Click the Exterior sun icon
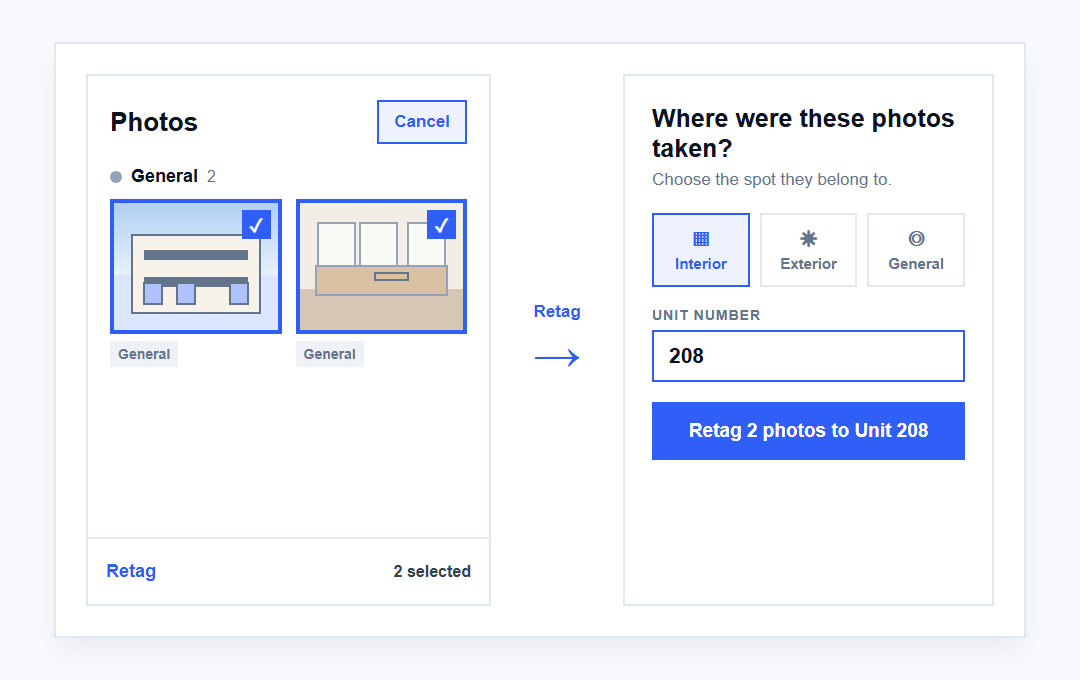1080x680 pixels. coord(808,239)
